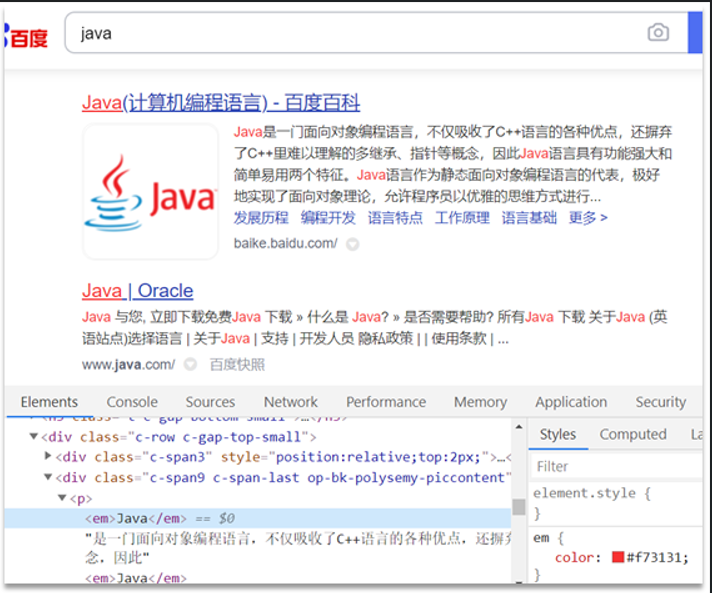Open the dropdown icon next to baike.baidu.com
This screenshot has width=712, height=593.
tap(352, 244)
